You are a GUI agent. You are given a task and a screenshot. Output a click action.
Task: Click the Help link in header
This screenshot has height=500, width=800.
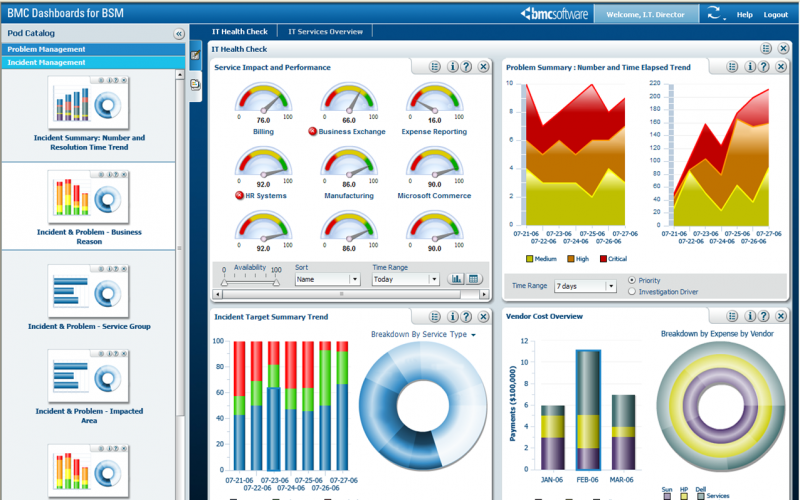744,14
